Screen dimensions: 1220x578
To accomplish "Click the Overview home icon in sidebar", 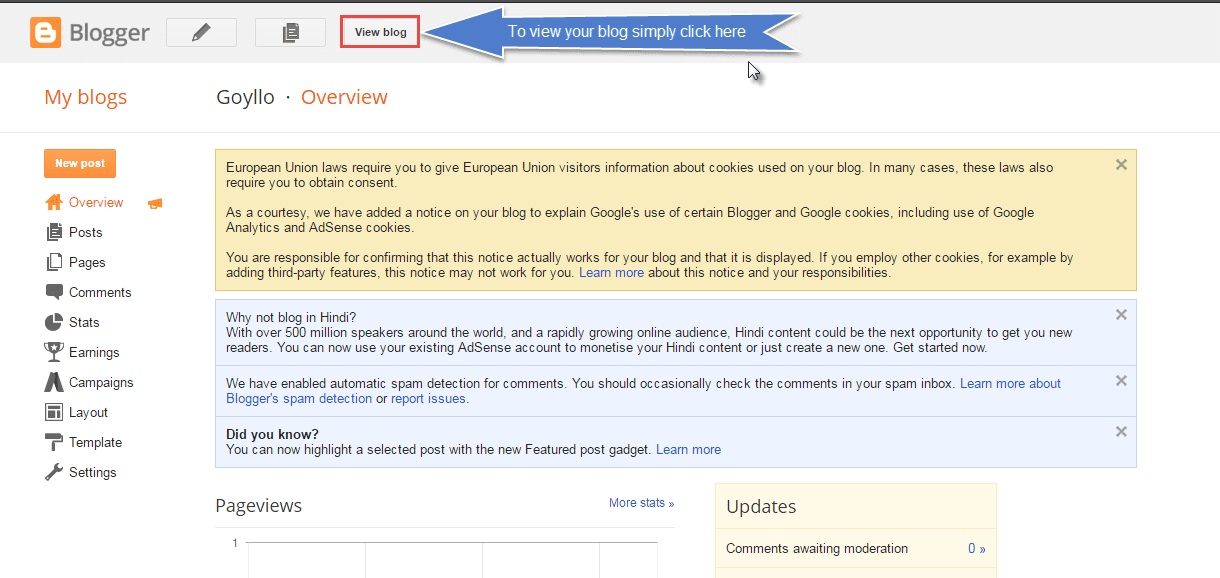I will point(54,202).
